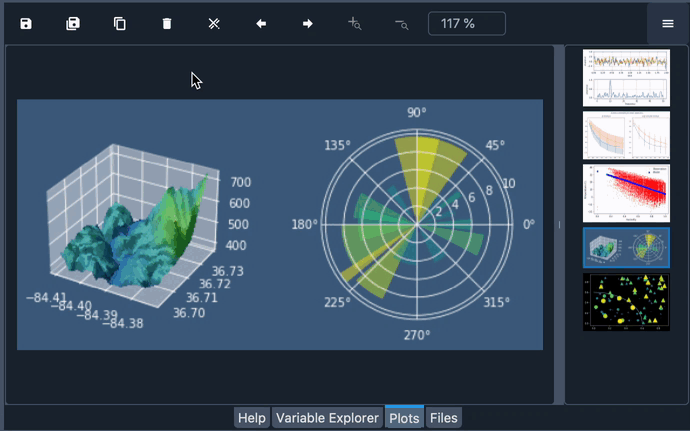Click the Remove all plots icon
This screenshot has height=431, width=690.
coord(214,24)
